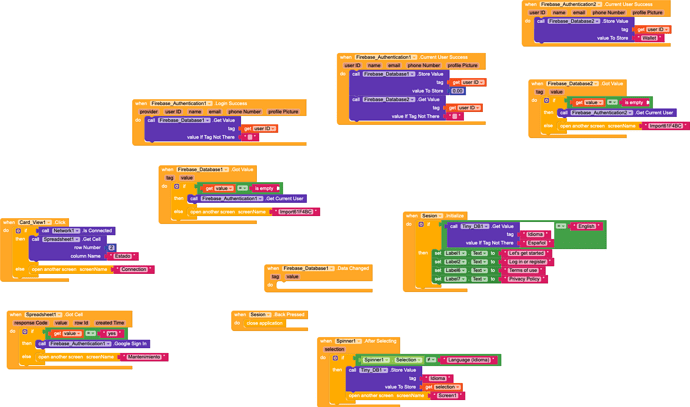The height and width of the screenshot is (407, 690).
Task: Open the not-equal operator dropdown in Spinner1 block
Action: point(431,359)
